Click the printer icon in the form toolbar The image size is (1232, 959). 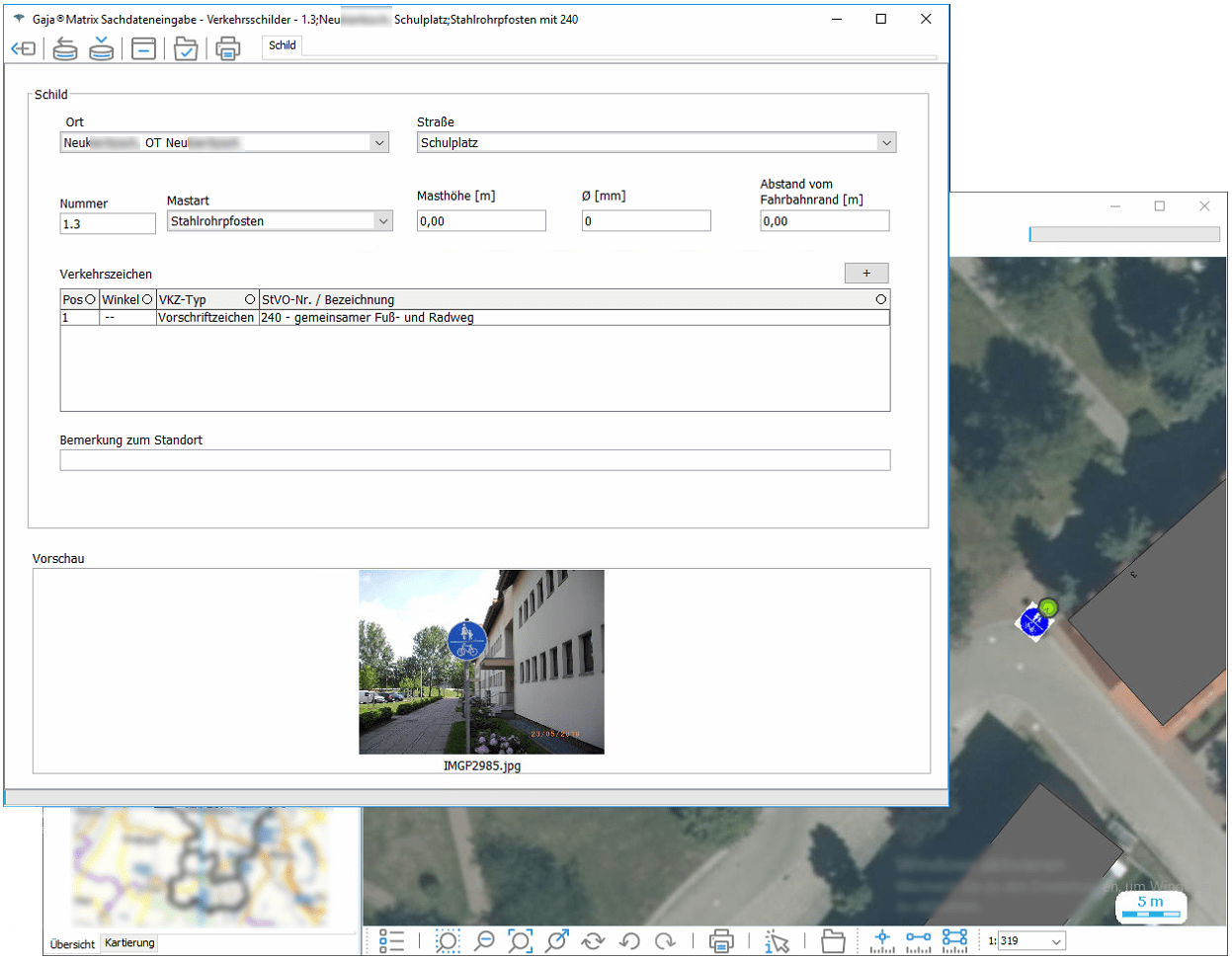coord(227,48)
